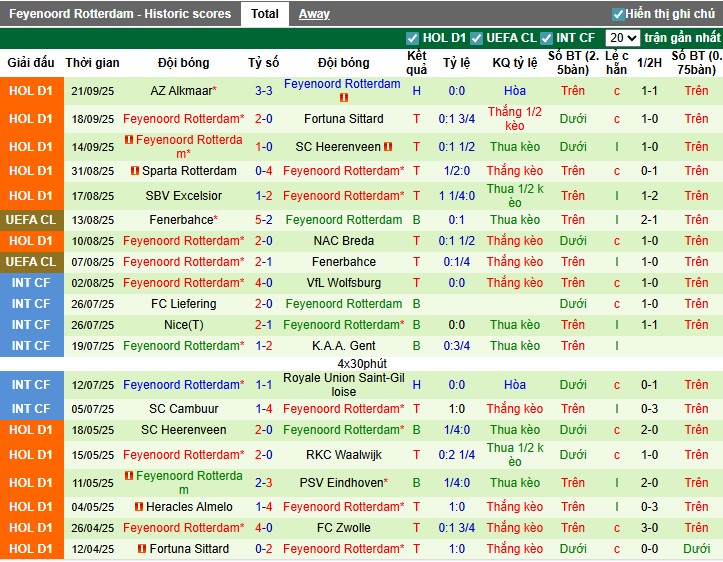Click red card icon beside Fortuna Sittard, 12/04/25
Screen dimensions: 723x562
[142, 549]
